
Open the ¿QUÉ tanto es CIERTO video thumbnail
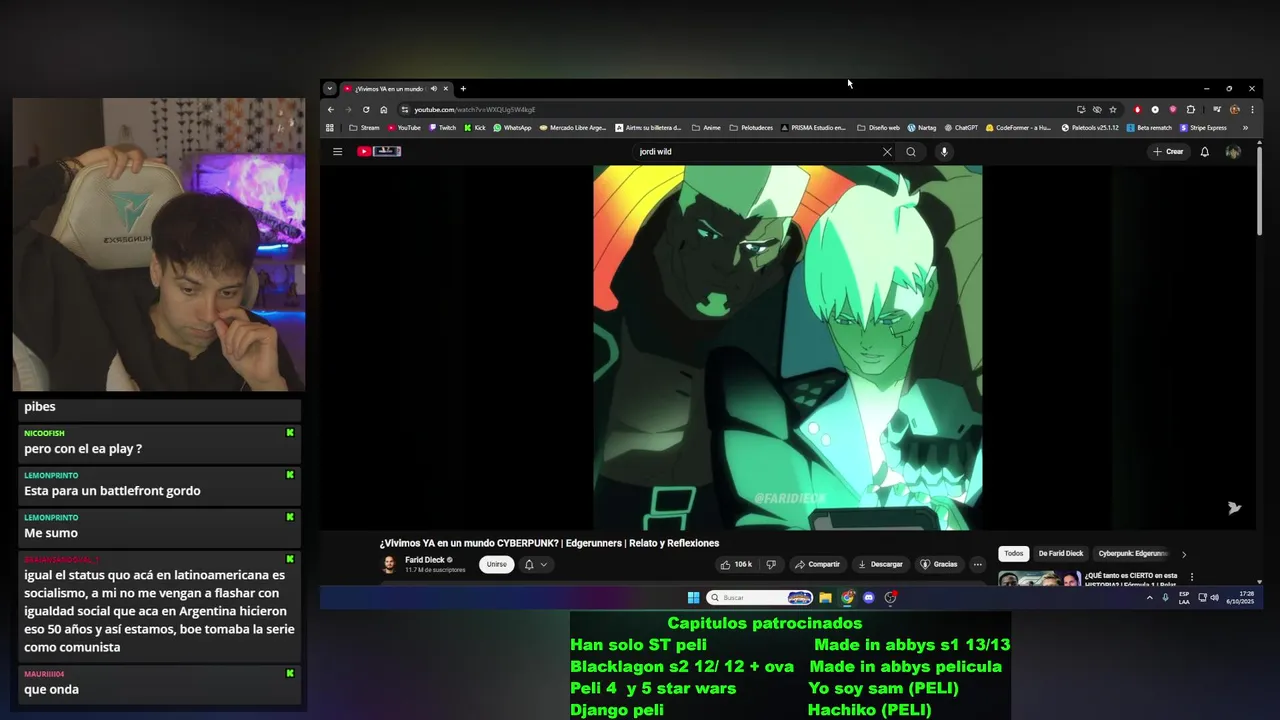(x=1040, y=578)
